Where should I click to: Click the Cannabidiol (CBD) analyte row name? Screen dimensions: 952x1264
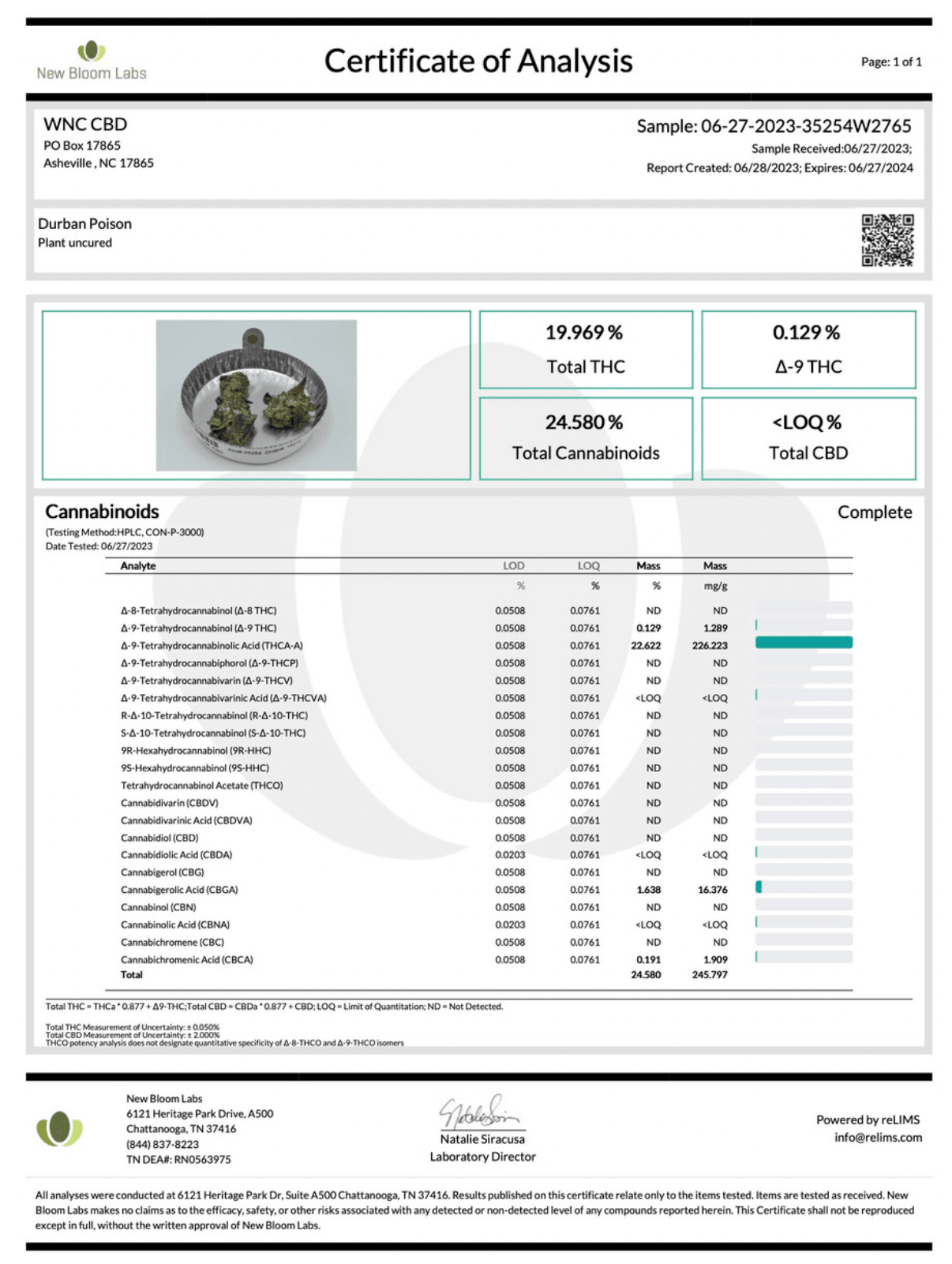click(x=159, y=838)
